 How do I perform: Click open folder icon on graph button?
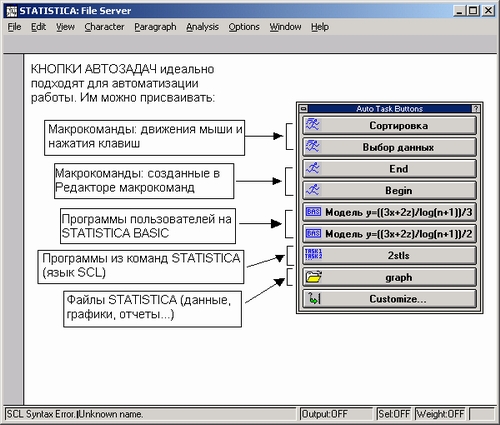click(313, 277)
